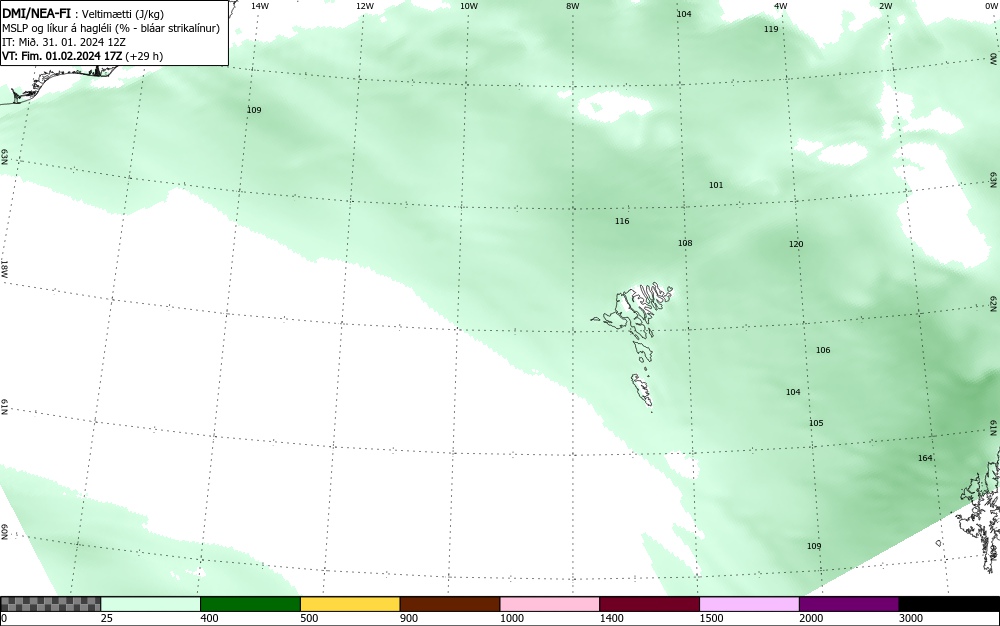Pick the dark maroon 1400–1500 legend swatch
Screen dimensions: 1000x626
click(x=649, y=604)
